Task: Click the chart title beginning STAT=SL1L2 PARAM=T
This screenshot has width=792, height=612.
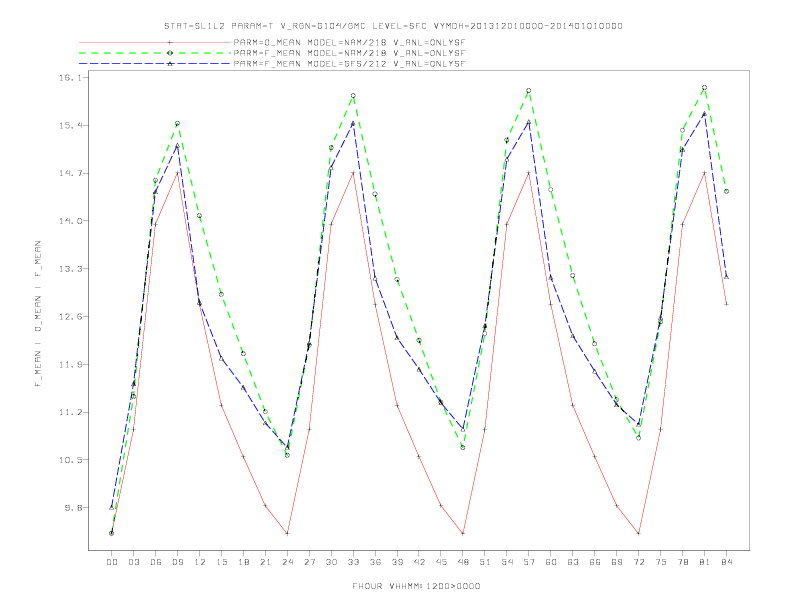Action: click(393, 26)
